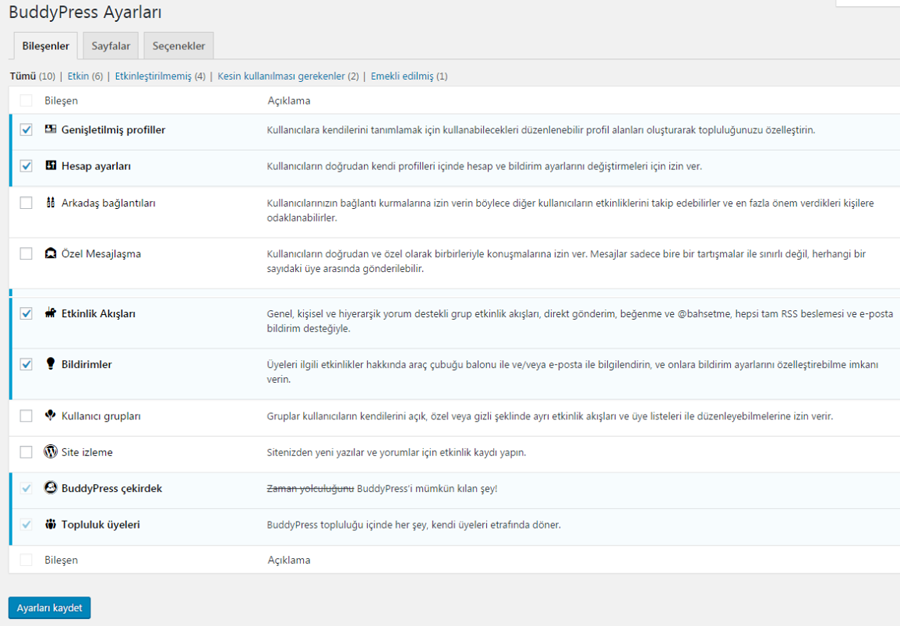The image size is (900, 626).
Task: Click the Ayarları kaydet button
Action: pyautogui.click(x=49, y=608)
